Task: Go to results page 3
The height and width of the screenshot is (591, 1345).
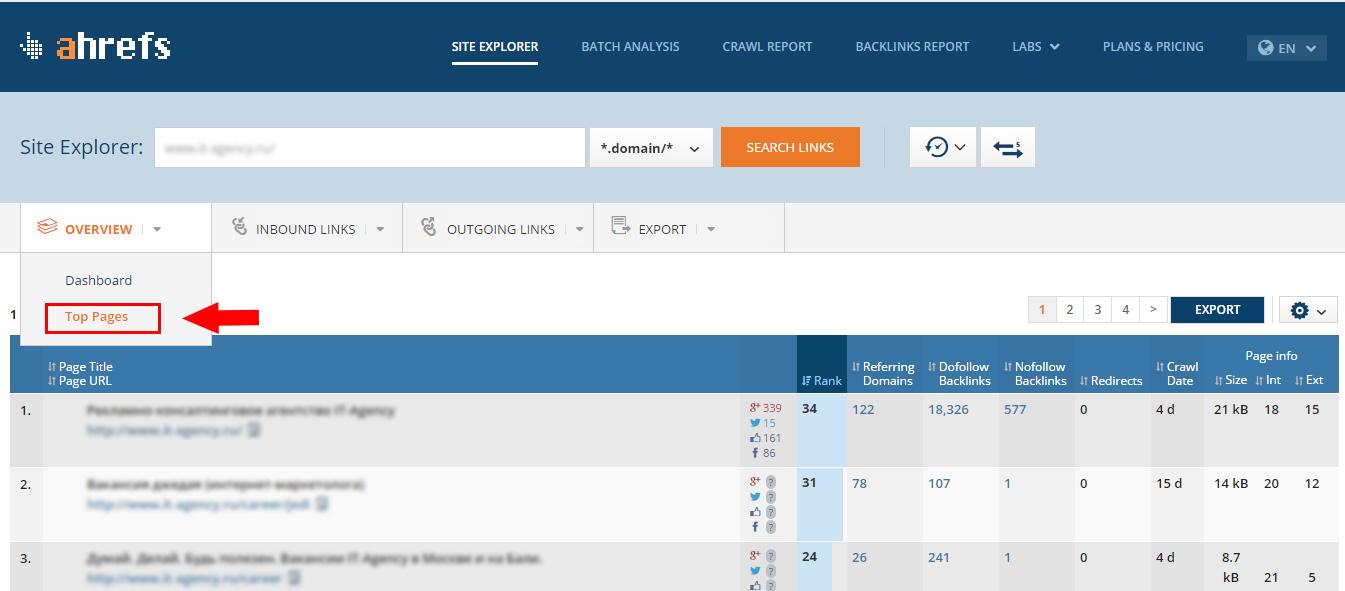Action: 1098,310
